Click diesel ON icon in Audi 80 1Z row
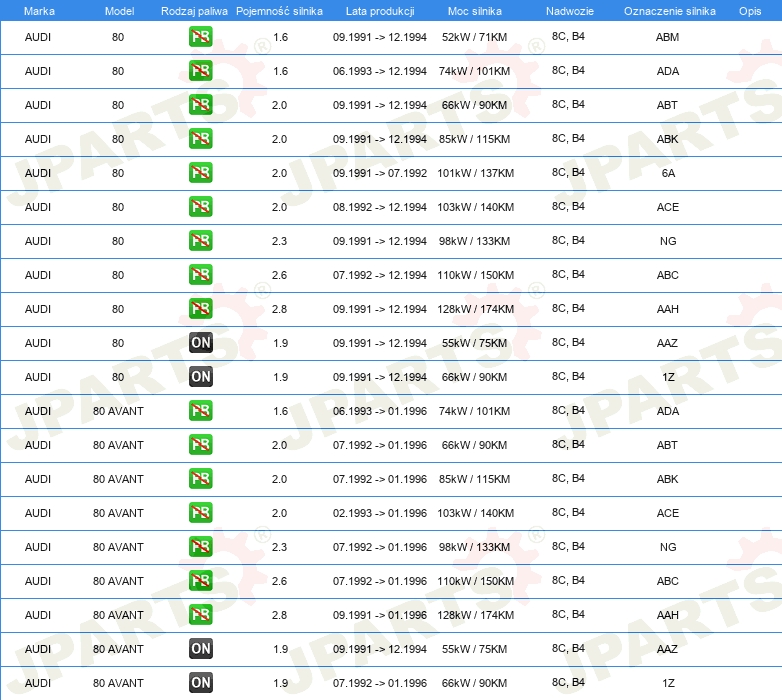Viewport: 782px width, 700px height. 200,377
